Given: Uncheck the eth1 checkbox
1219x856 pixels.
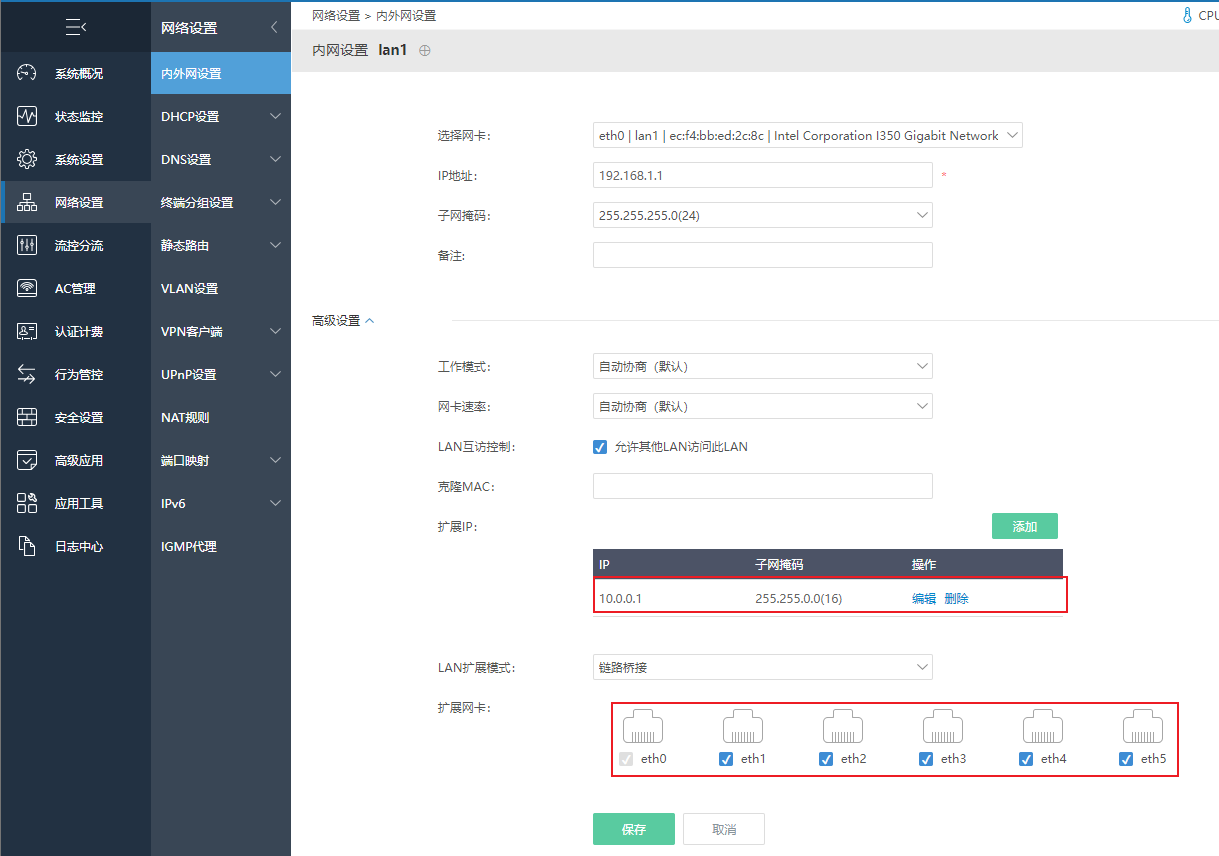Looking at the screenshot, I should [x=726, y=759].
